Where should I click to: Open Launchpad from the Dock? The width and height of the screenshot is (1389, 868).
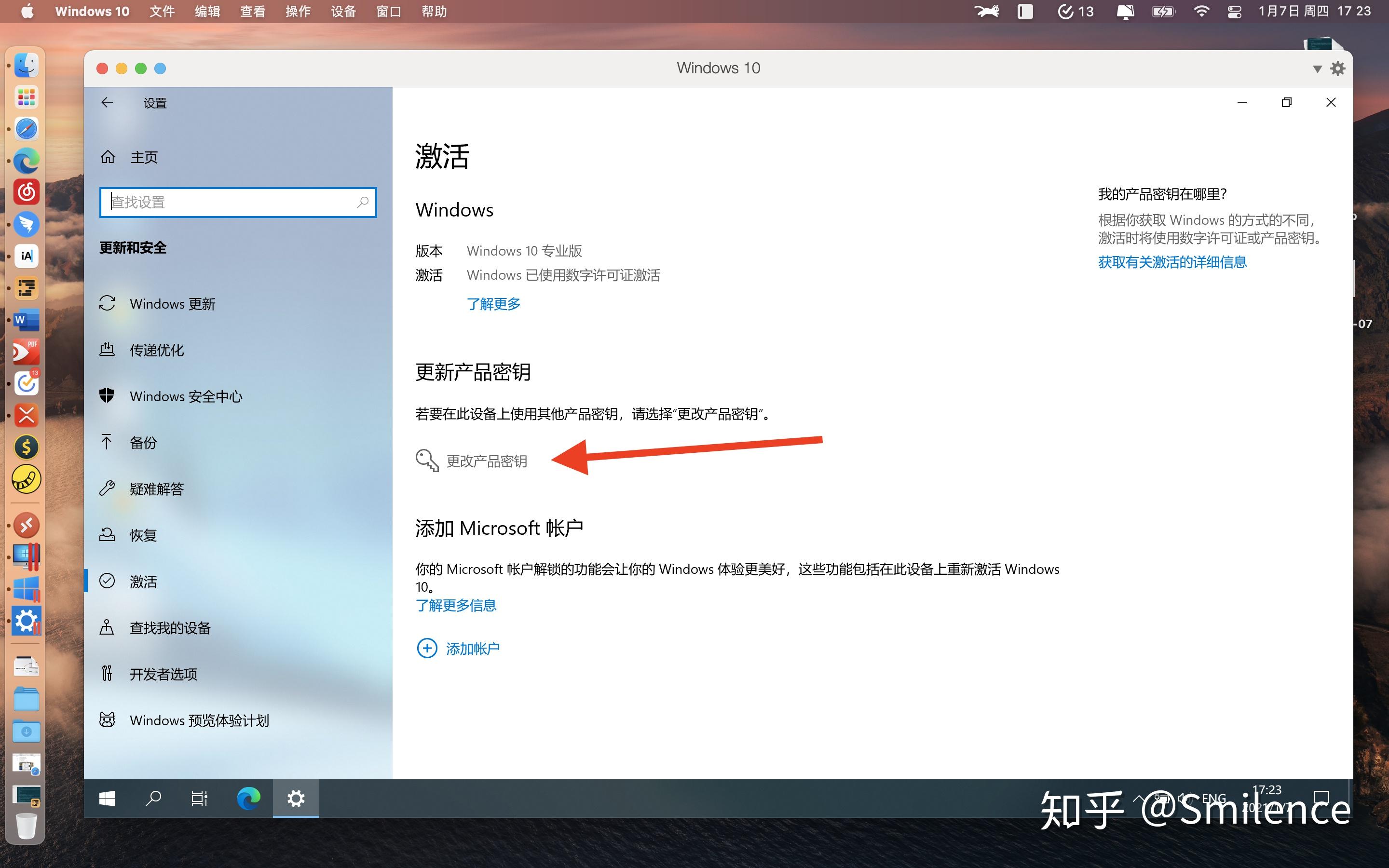(27, 97)
